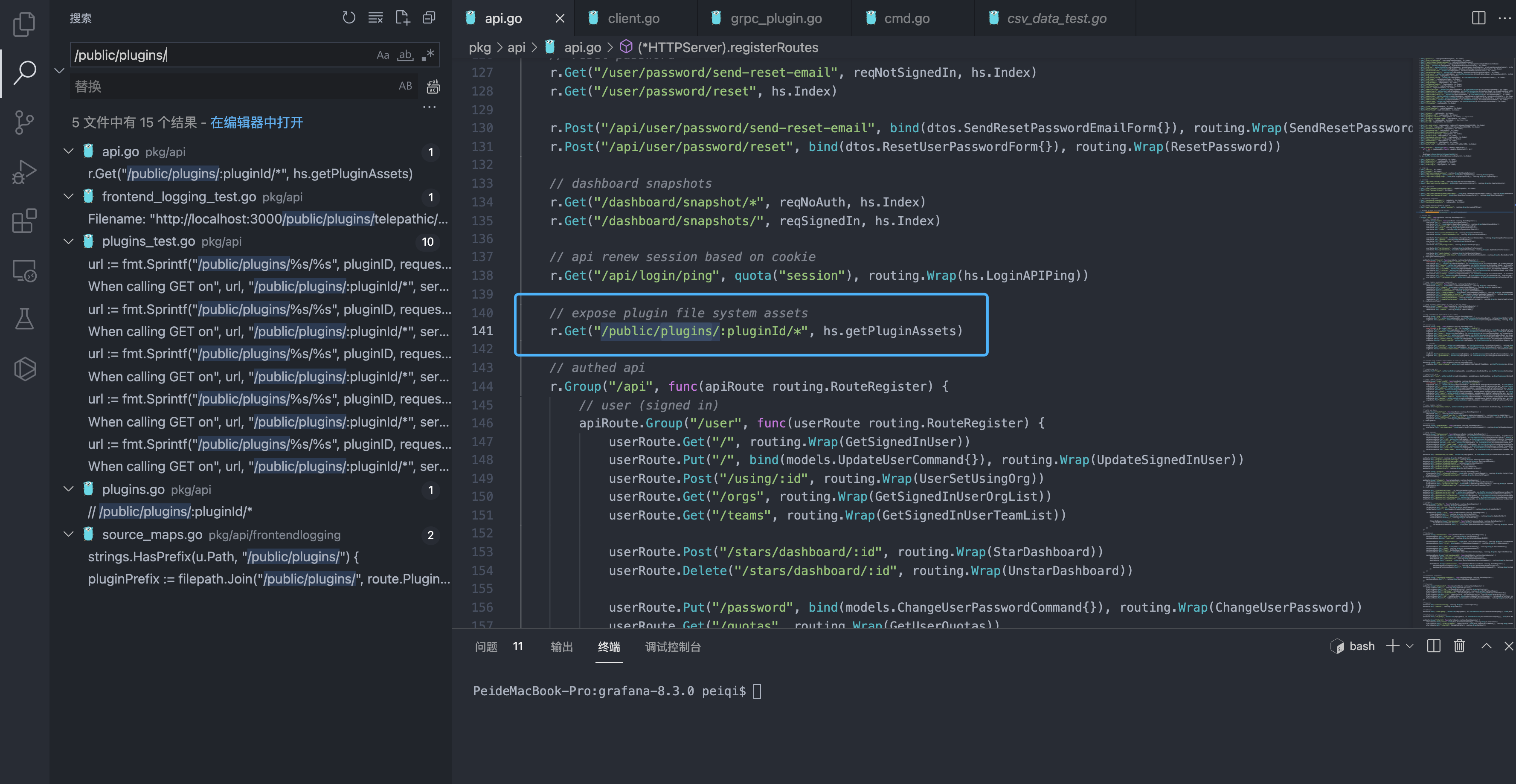Open the Run and Debug view

(24, 171)
